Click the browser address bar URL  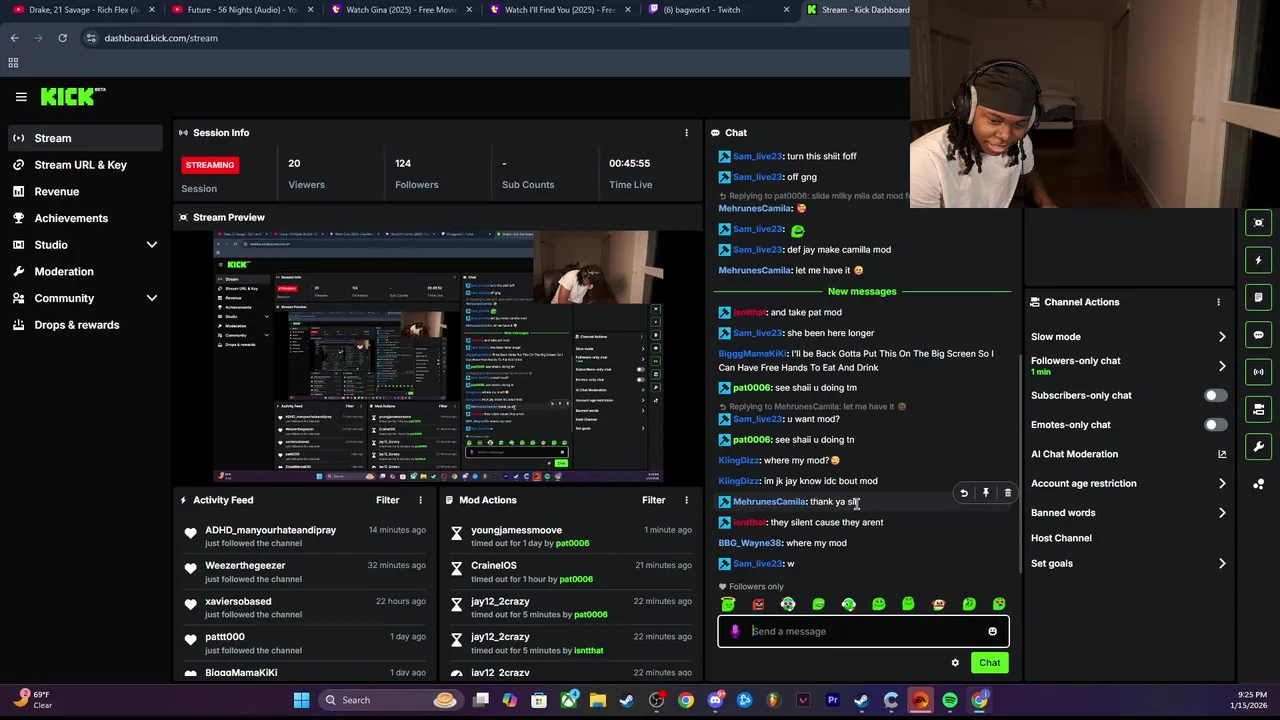pos(161,38)
